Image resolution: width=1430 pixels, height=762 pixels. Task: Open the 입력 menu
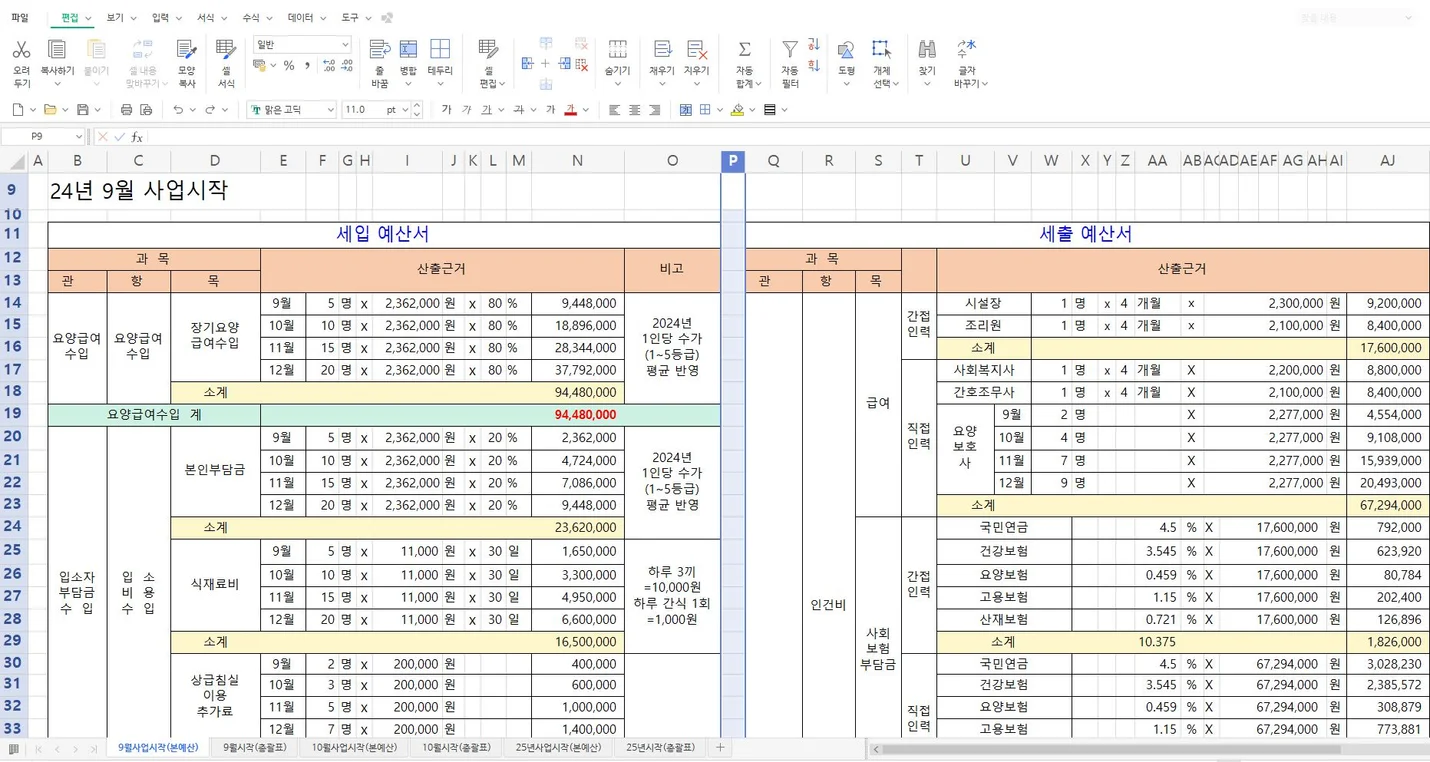(x=166, y=18)
